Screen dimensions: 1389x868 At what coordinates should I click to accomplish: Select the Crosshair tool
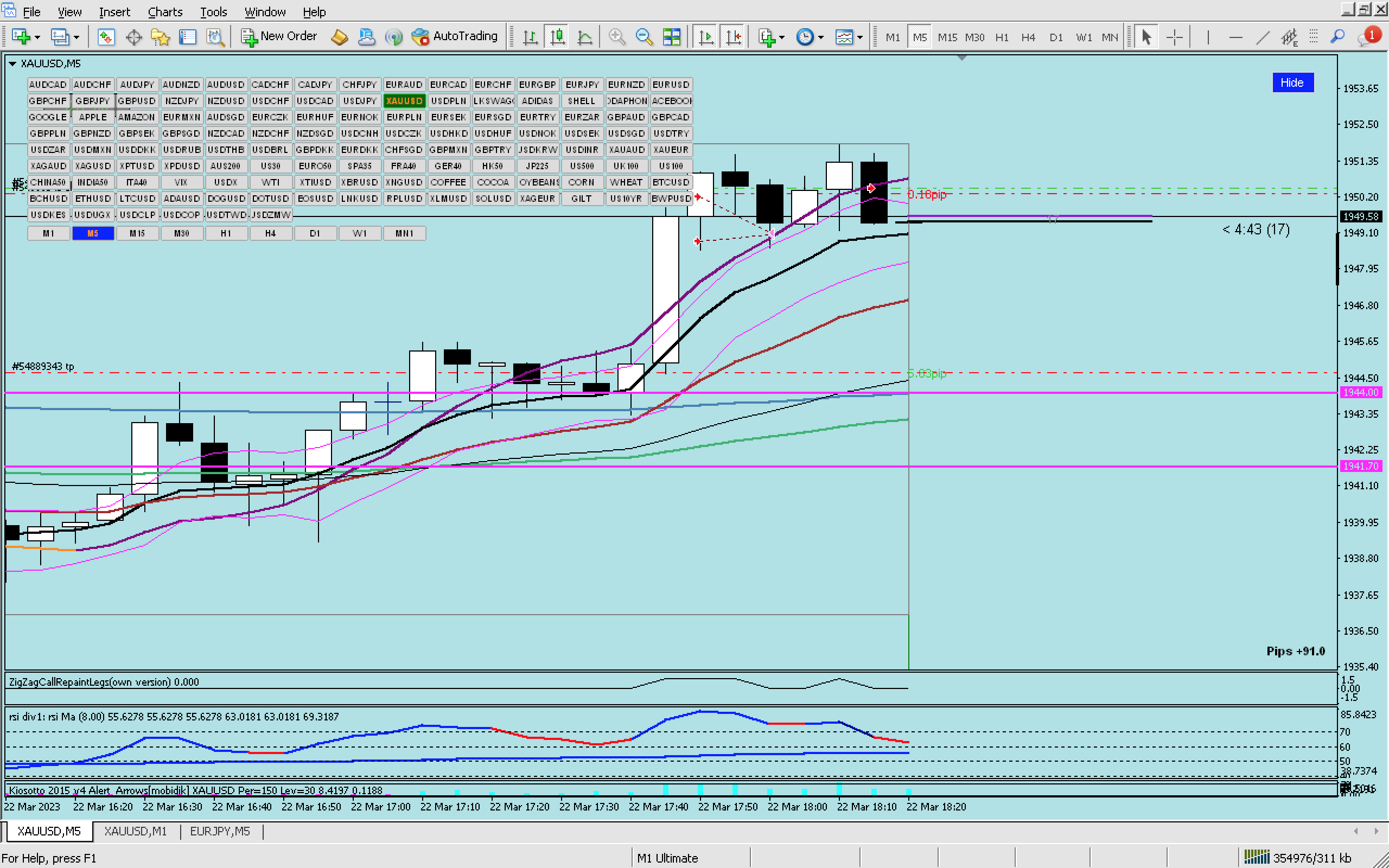pos(1174,37)
